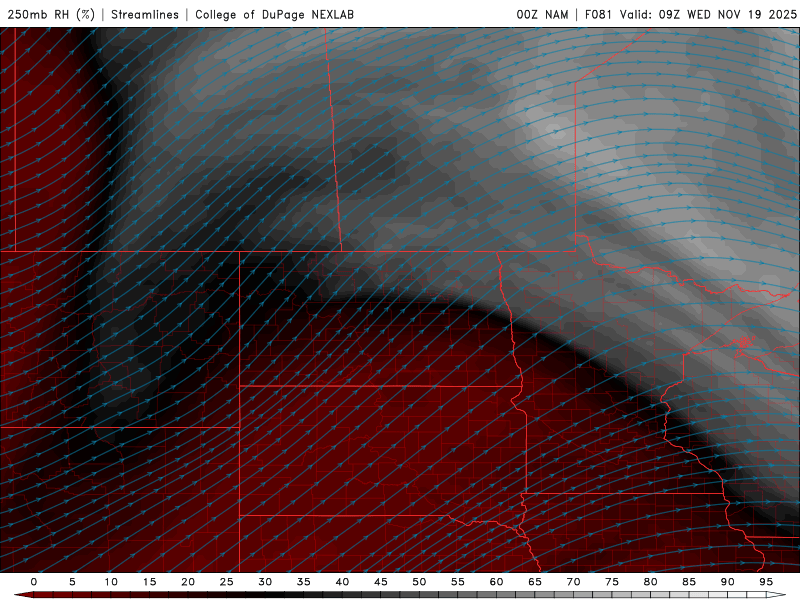Click the colorbar label "50"
This screenshot has width=800, height=600.
pos(419,582)
